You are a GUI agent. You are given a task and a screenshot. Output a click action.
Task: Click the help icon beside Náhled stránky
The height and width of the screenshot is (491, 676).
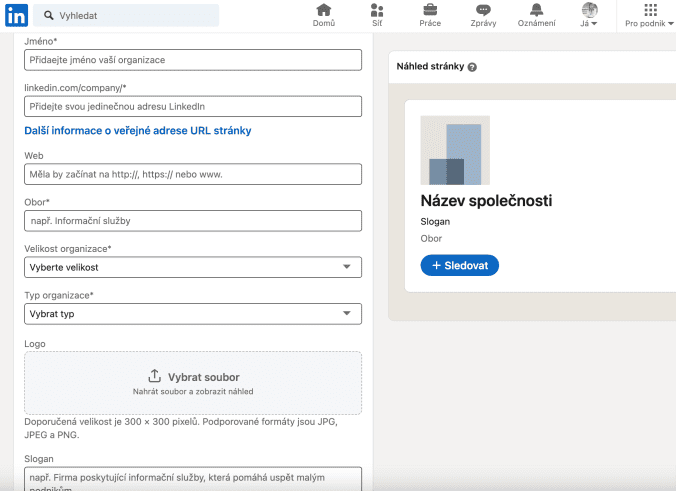(472, 67)
